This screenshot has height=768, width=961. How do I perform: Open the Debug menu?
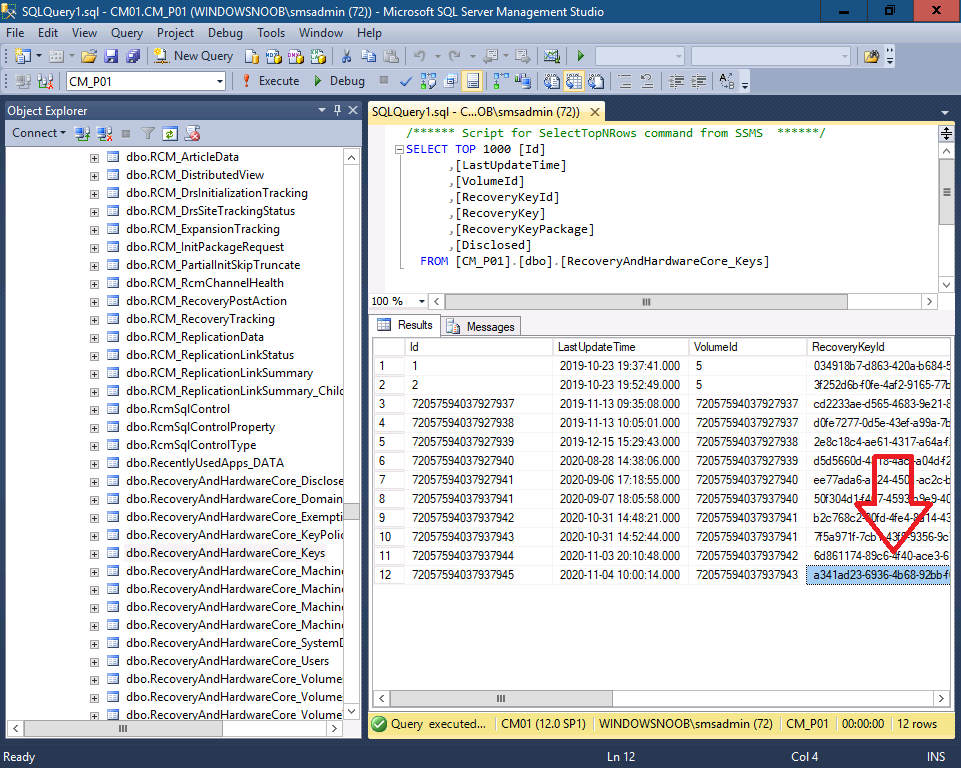click(x=225, y=33)
